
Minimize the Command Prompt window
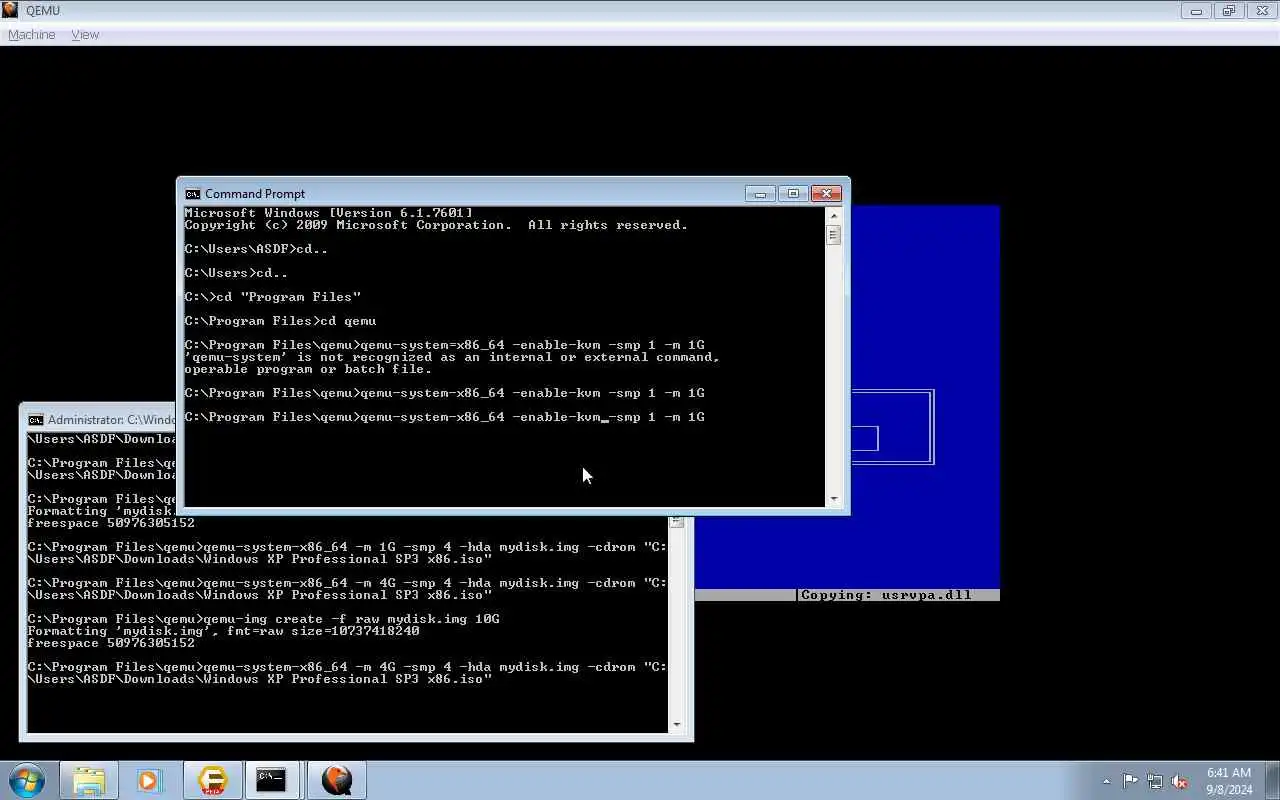[760, 194]
